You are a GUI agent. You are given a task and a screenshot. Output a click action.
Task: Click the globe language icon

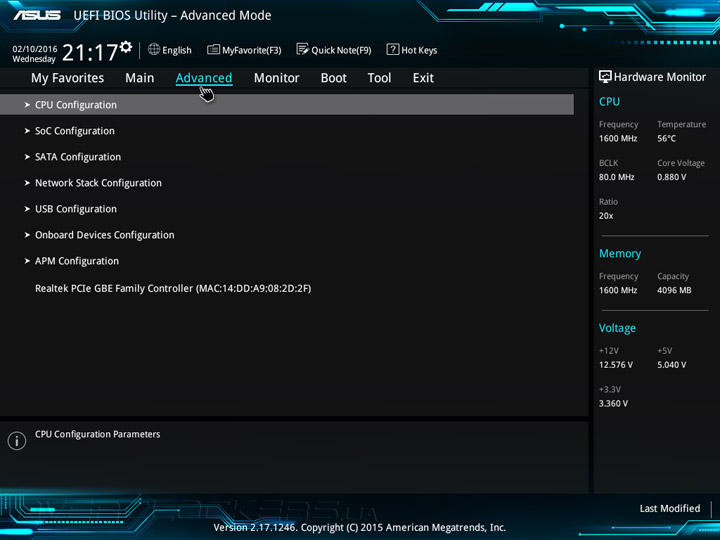[x=154, y=49]
